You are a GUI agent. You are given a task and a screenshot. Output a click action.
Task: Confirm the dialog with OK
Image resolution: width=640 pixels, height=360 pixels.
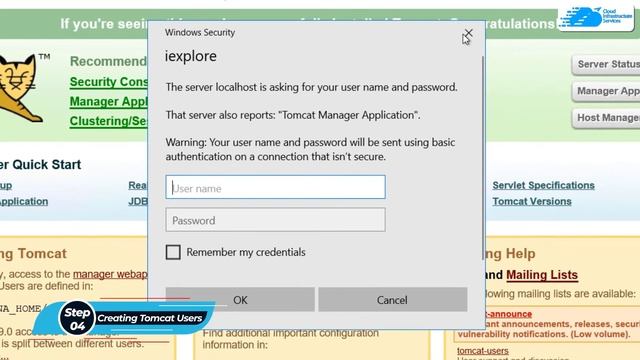[x=240, y=300]
